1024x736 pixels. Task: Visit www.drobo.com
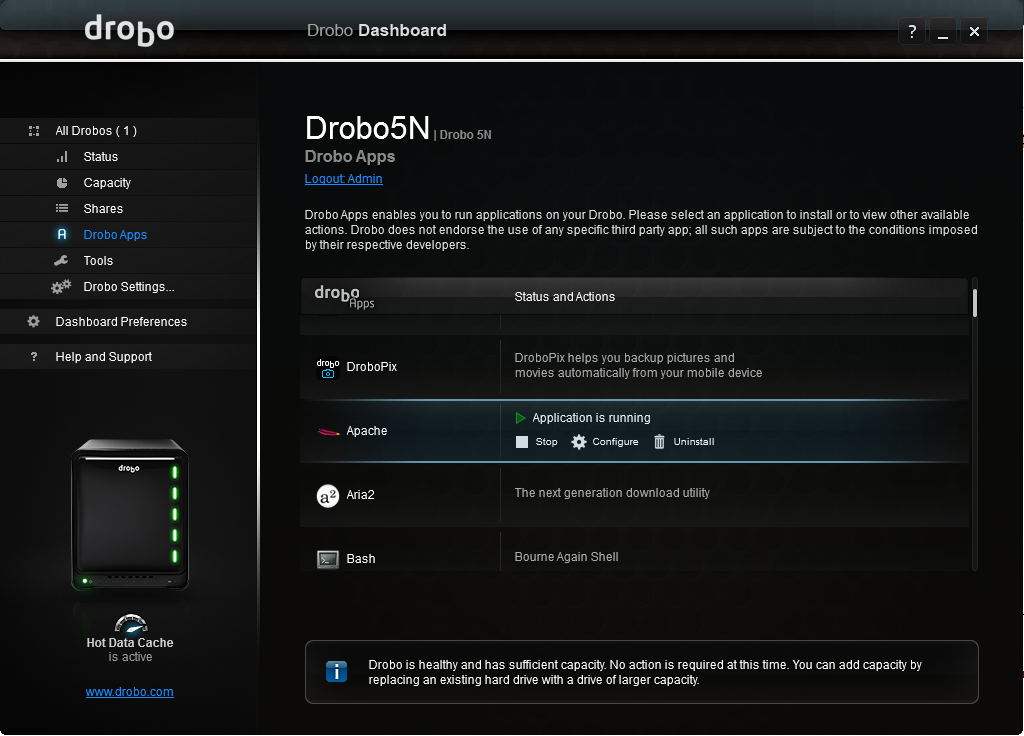point(129,692)
